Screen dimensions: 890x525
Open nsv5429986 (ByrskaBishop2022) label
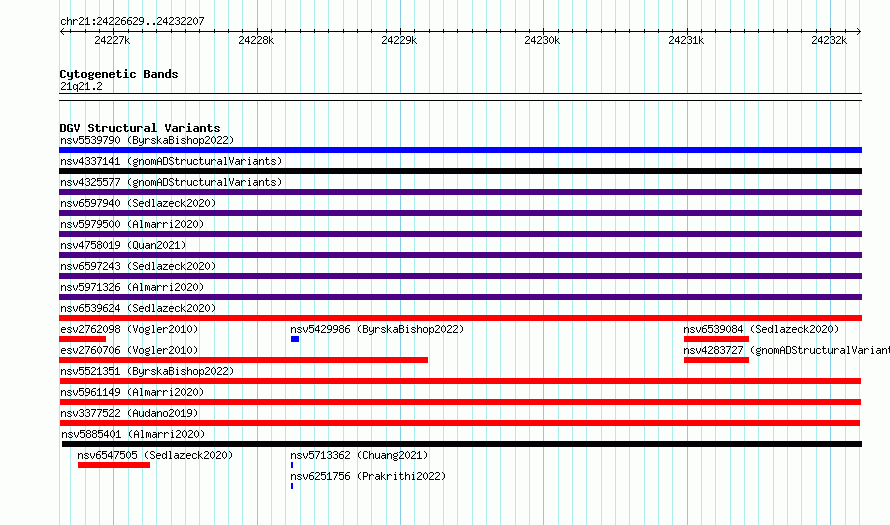377,329
